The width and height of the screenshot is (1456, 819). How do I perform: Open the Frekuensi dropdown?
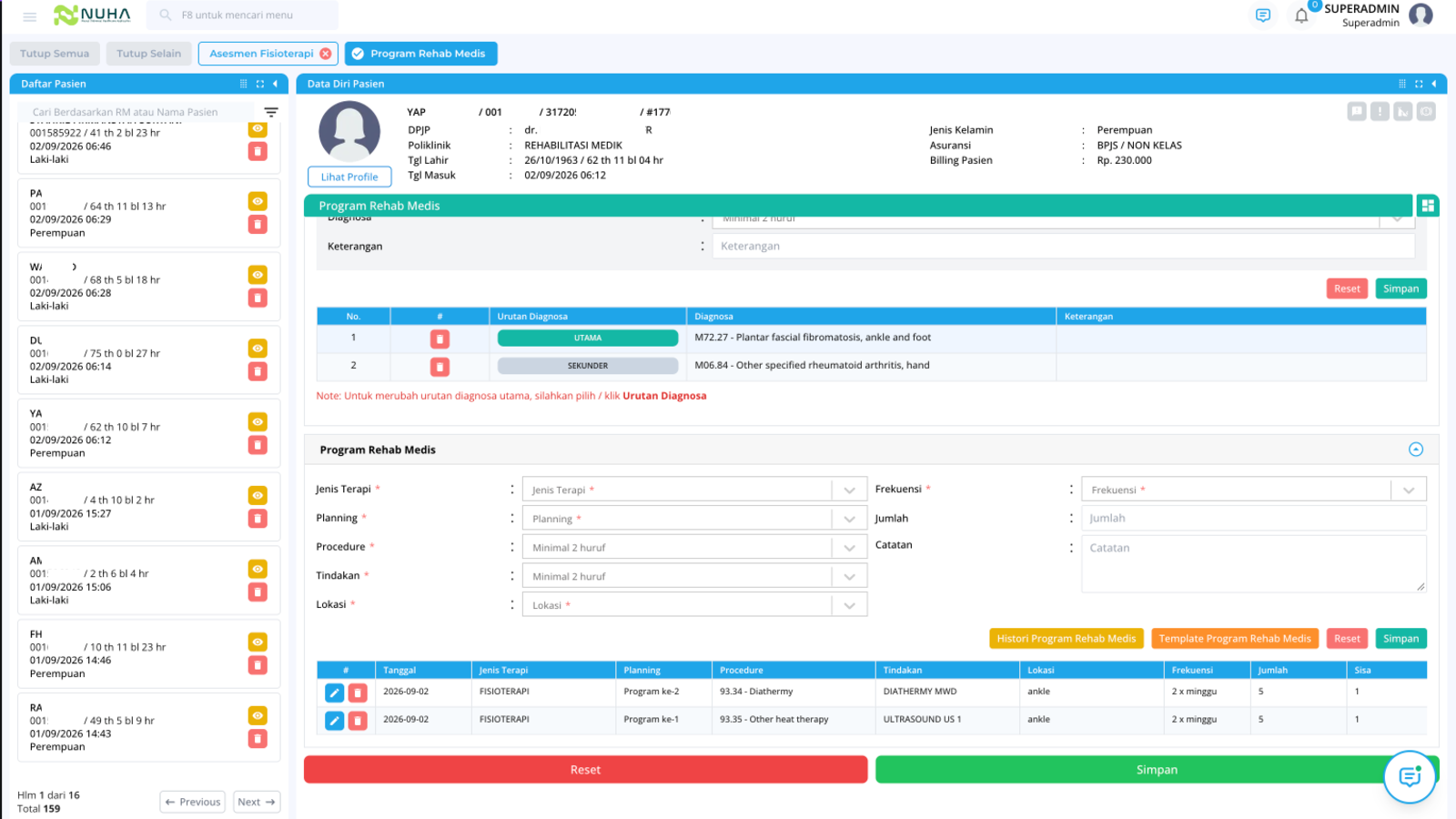point(1254,490)
